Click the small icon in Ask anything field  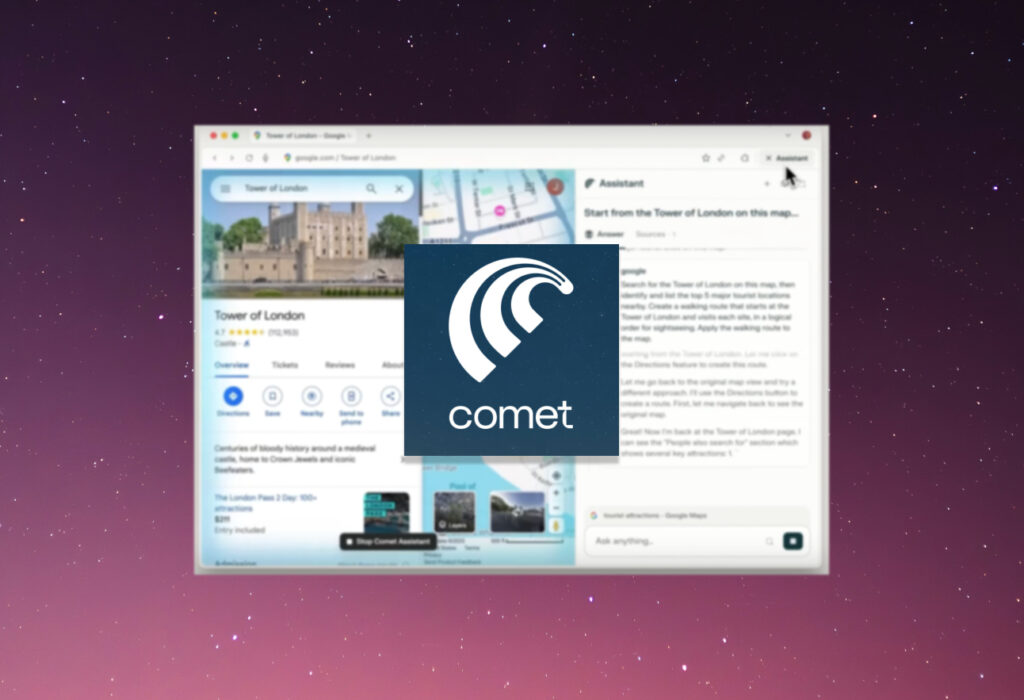769,541
